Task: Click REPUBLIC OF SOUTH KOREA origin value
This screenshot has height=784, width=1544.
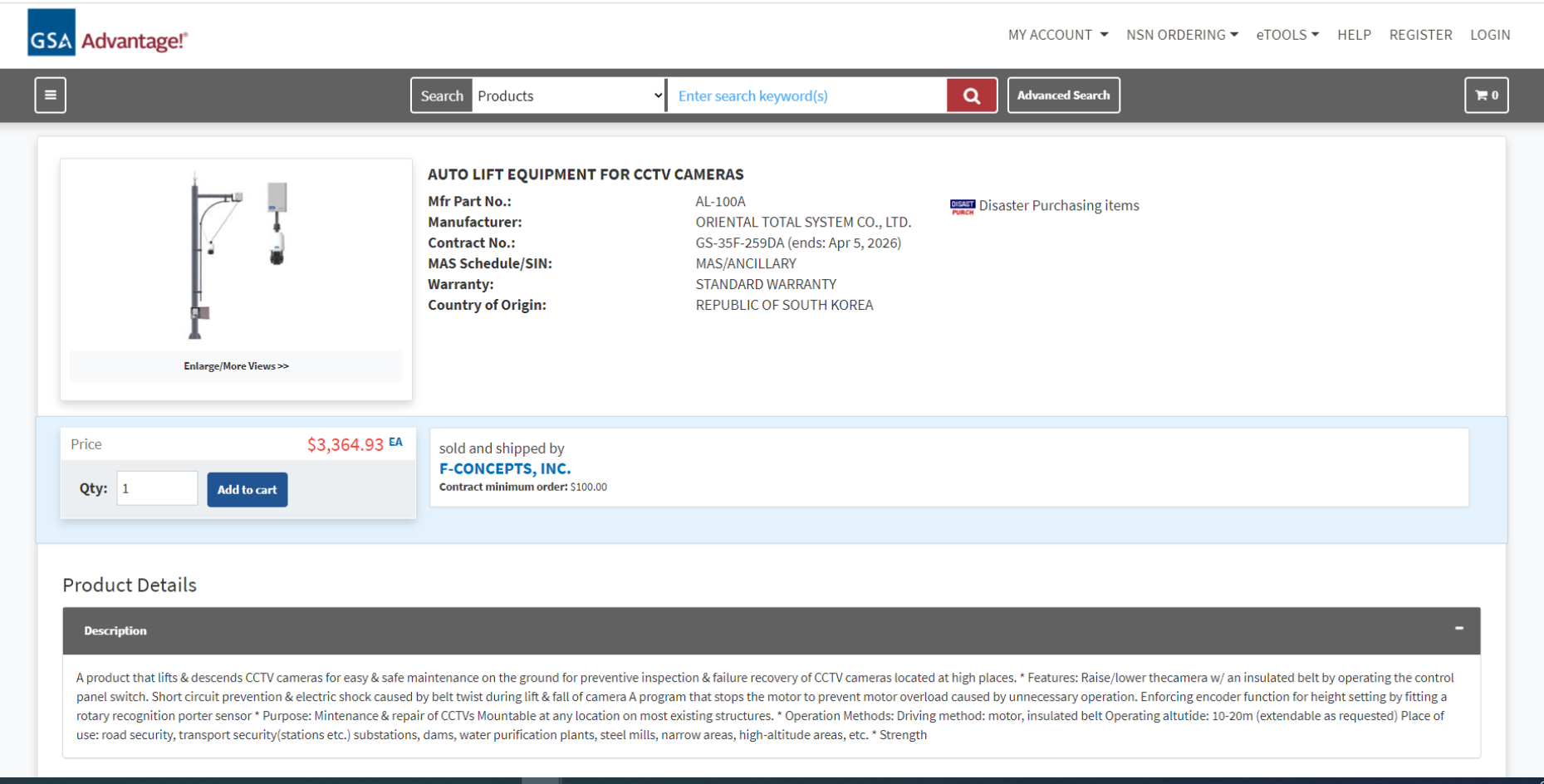Action: [784, 305]
